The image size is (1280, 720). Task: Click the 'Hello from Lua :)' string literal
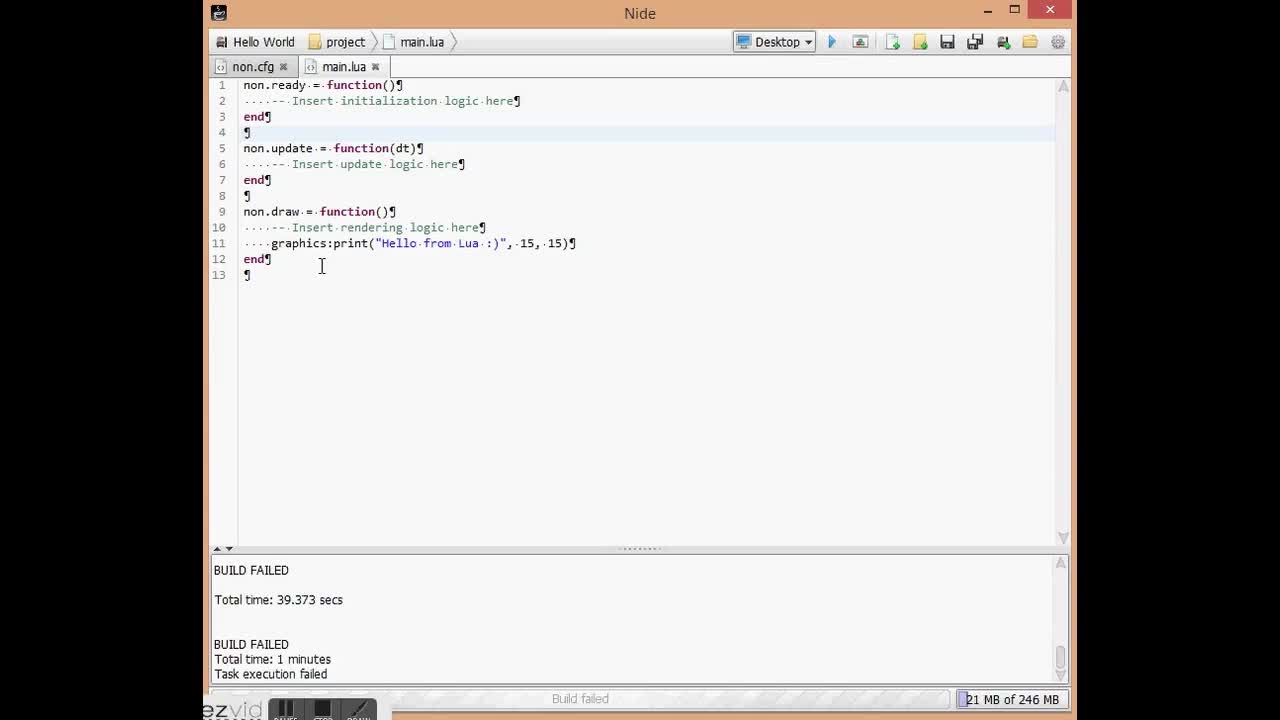tap(441, 244)
